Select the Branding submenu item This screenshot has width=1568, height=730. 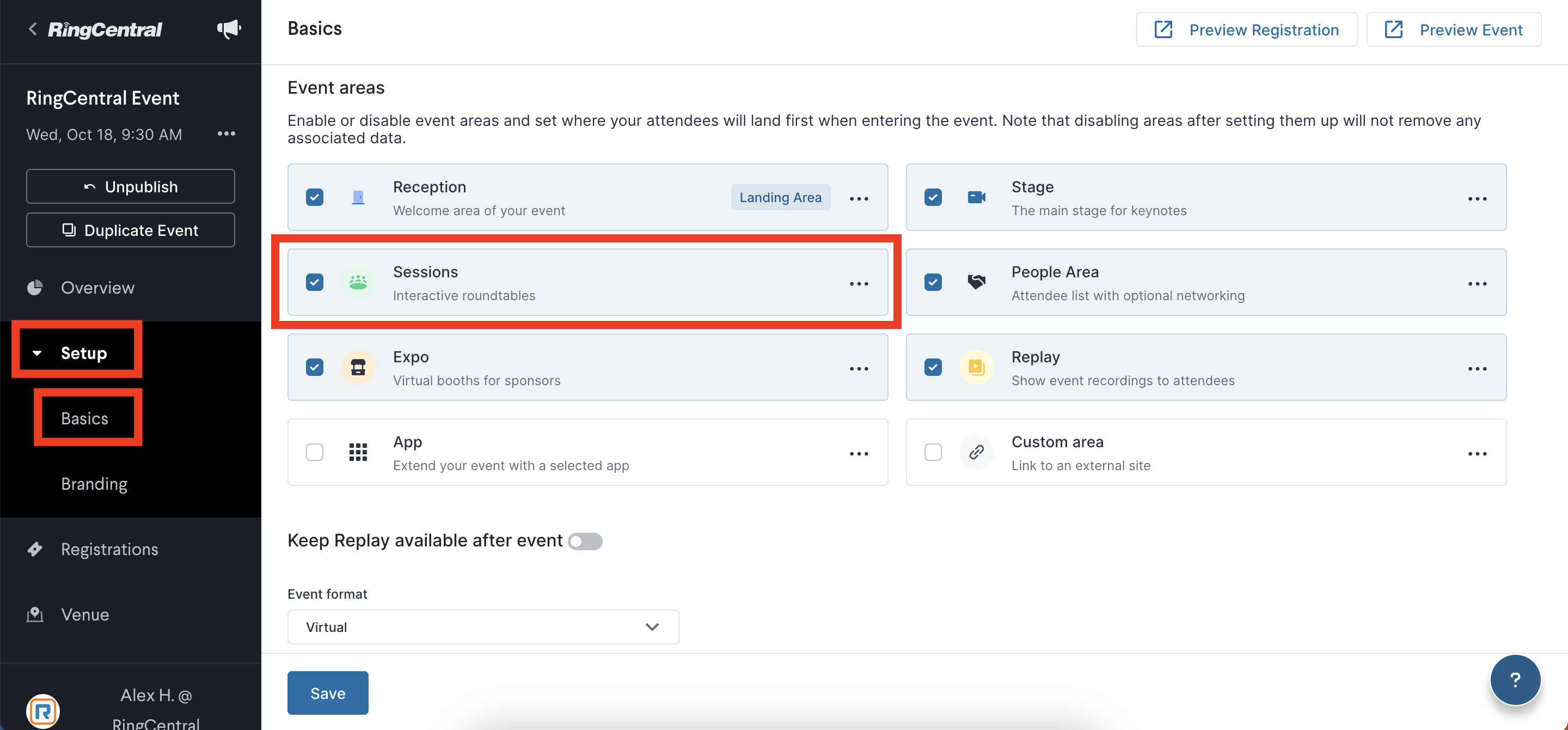(x=94, y=484)
